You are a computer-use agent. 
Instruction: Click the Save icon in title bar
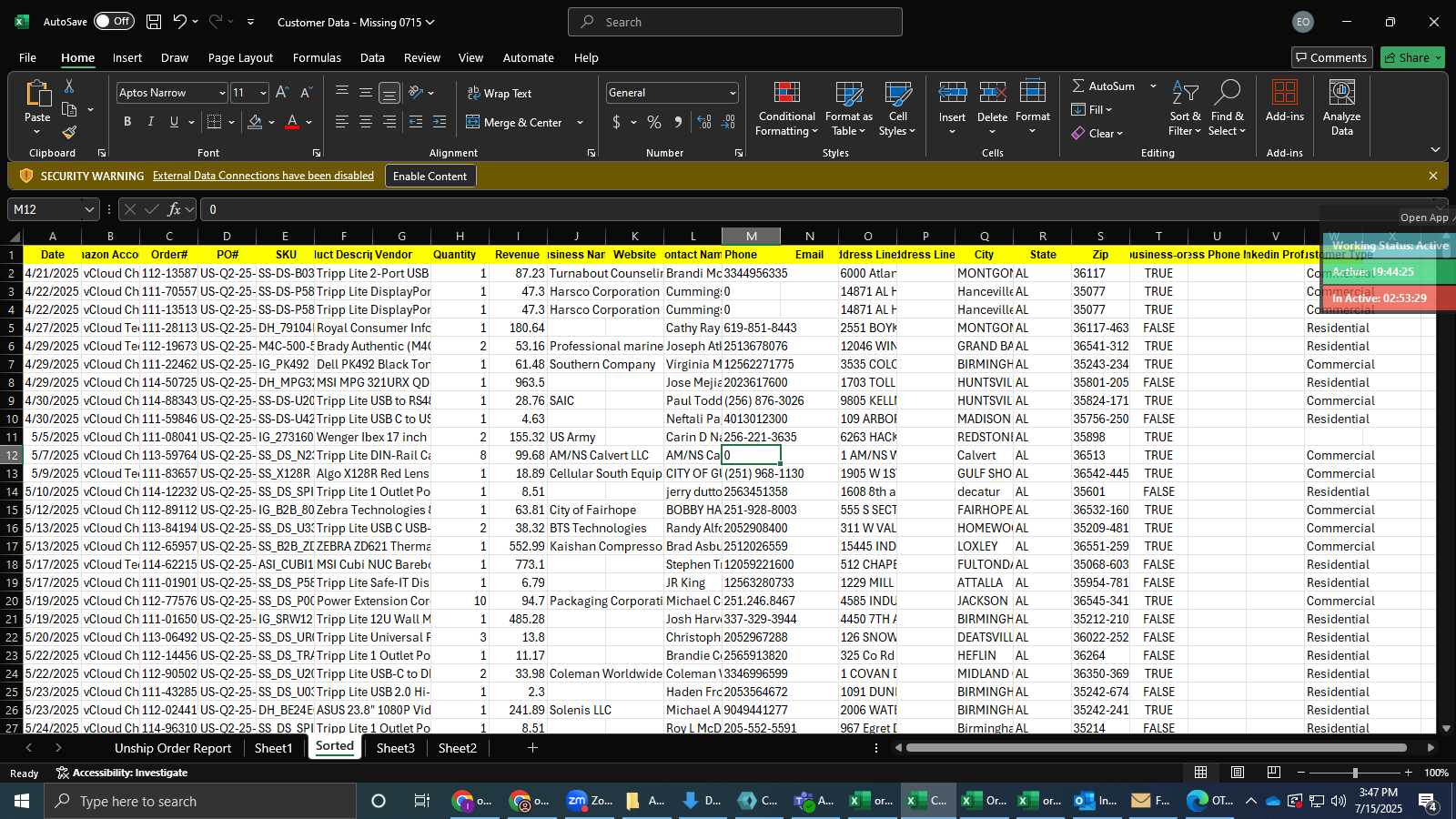coord(154,22)
